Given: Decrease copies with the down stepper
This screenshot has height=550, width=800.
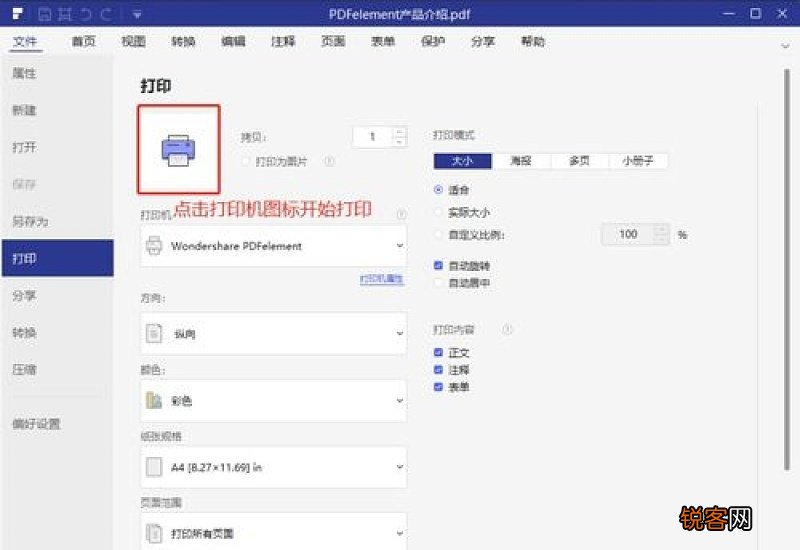Looking at the screenshot, I should 399,142.
